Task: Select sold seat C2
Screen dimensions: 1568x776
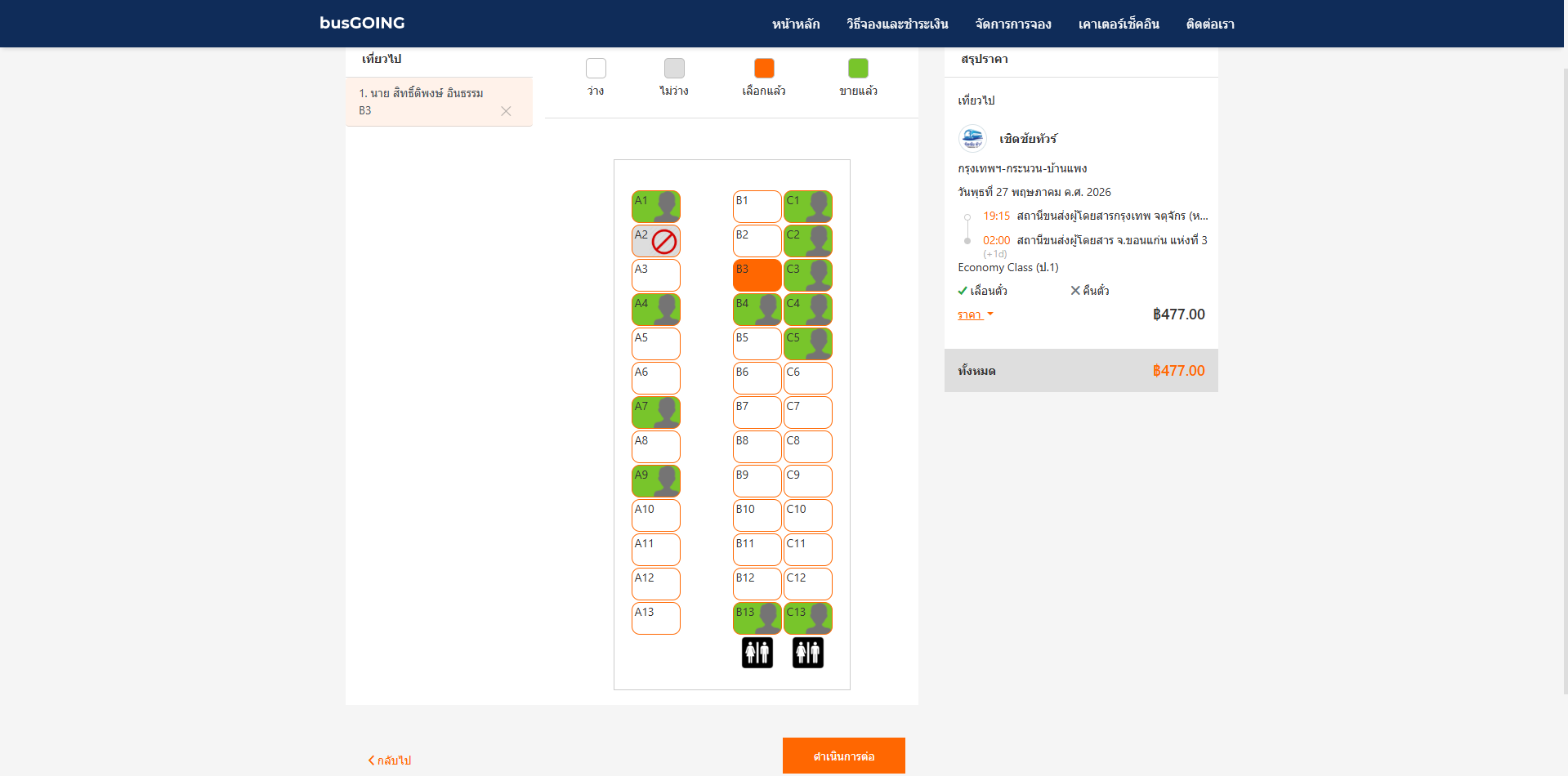Action: [x=808, y=241]
